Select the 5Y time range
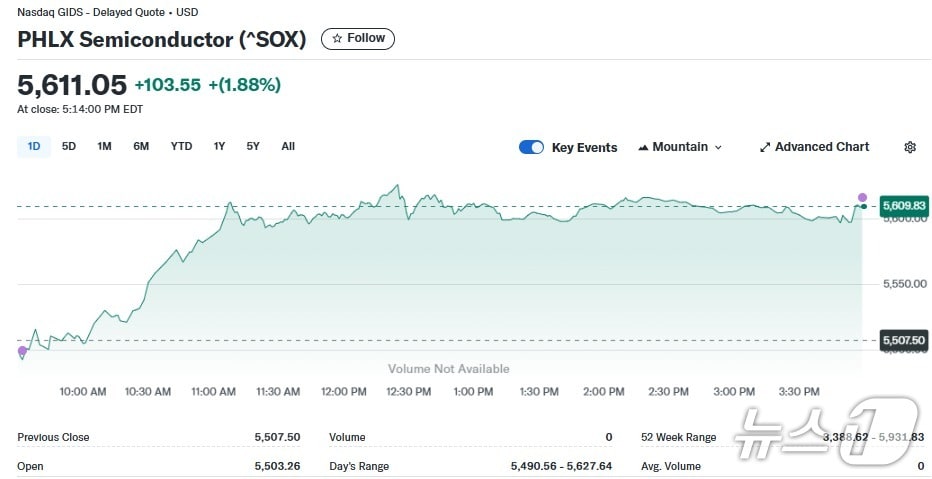The height and width of the screenshot is (479, 932). 253,147
